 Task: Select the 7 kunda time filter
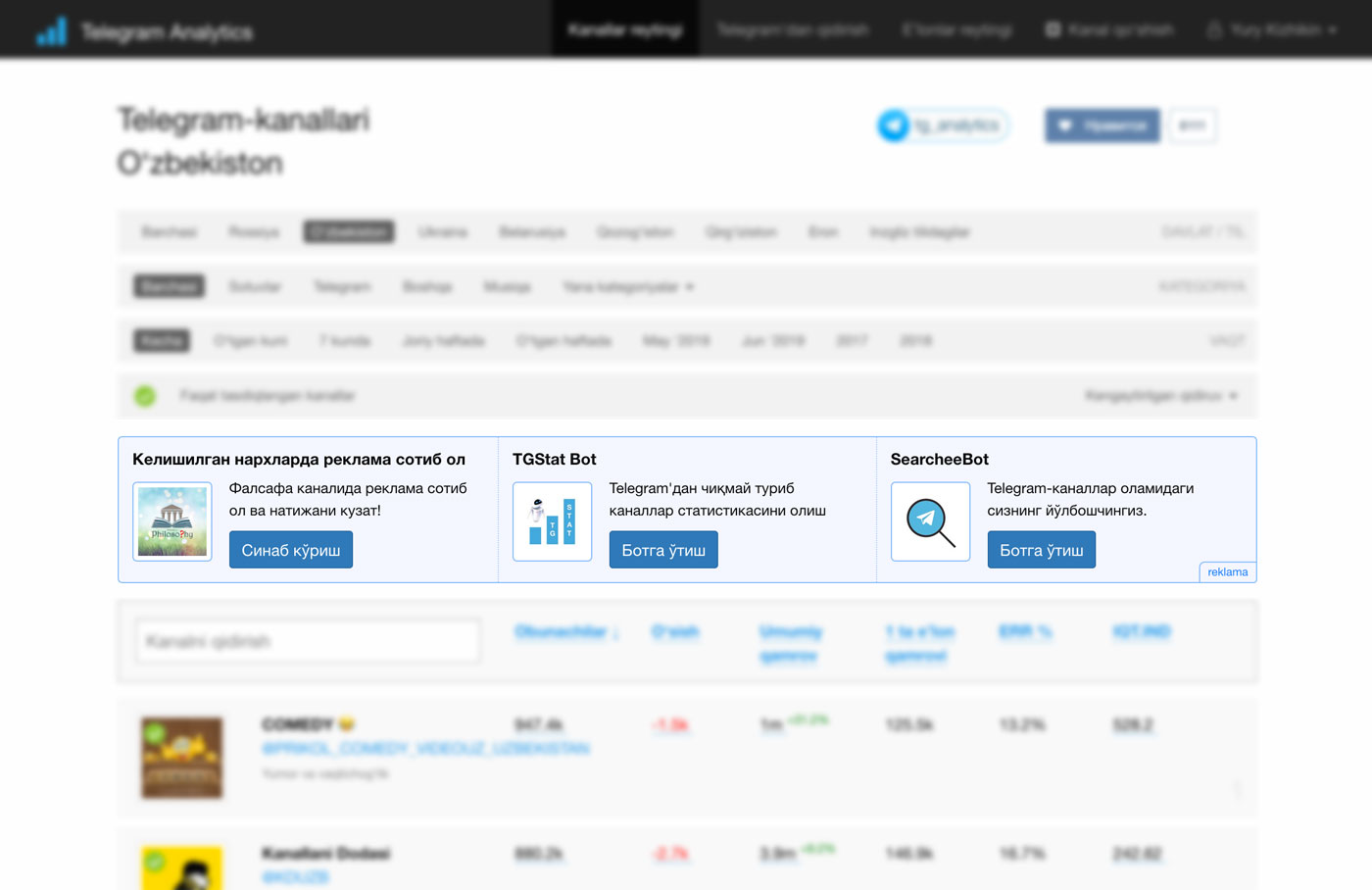(345, 341)
